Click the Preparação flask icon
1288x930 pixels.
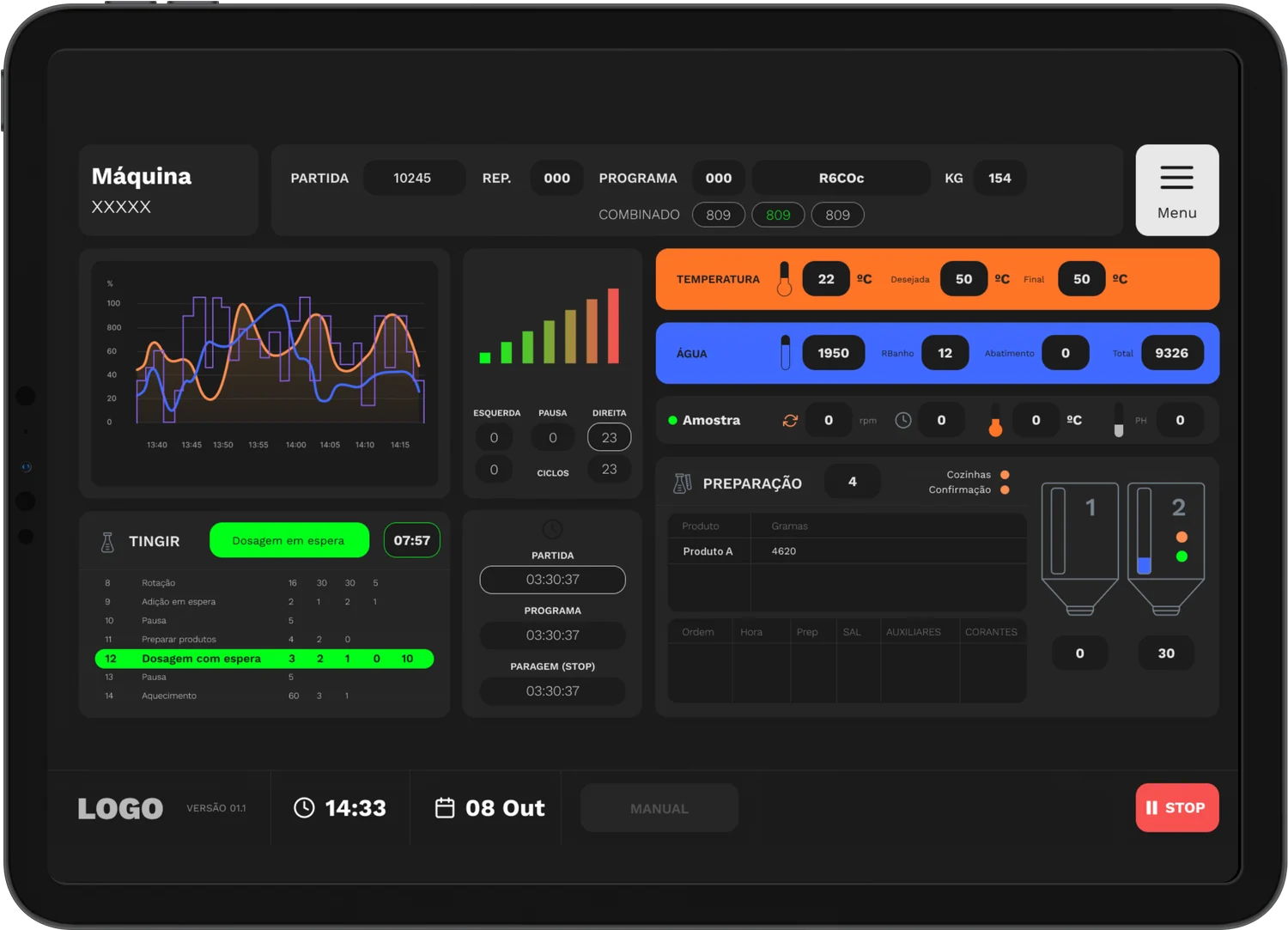683,483
